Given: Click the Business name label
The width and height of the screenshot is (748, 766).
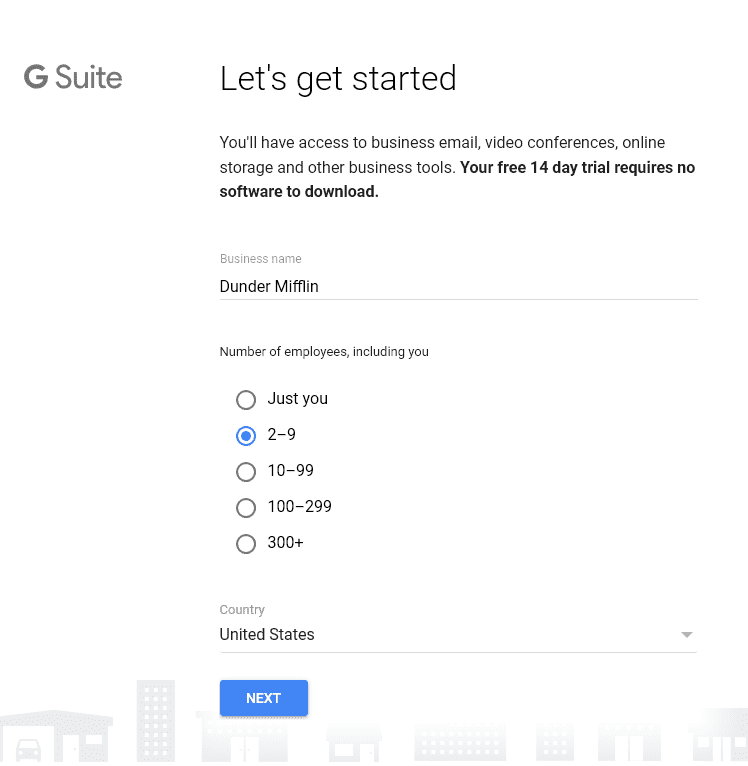Looking at the screenshot, I should point(260,258).
